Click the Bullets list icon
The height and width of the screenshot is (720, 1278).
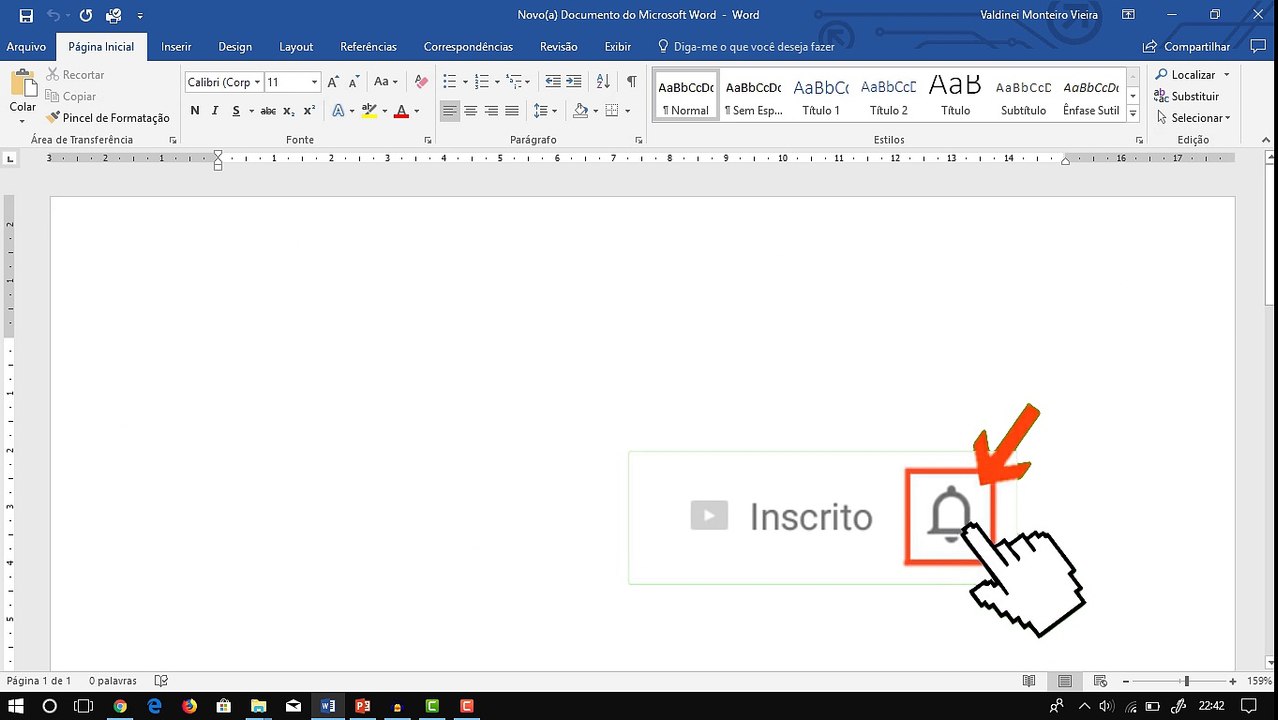(450, 82)
